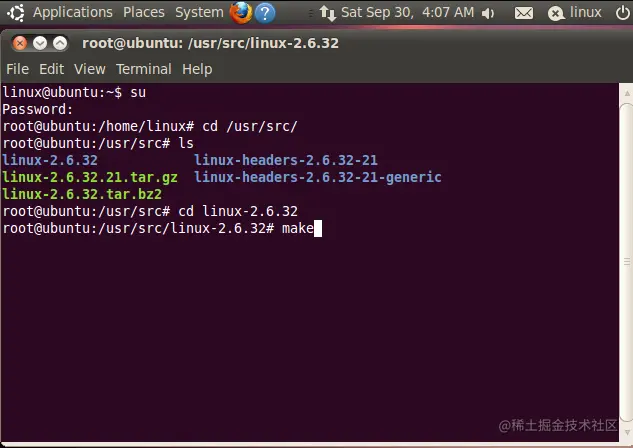Click the terminal vertical scrollbar handle
This screenshot has width=633, height=448.
coord(627,262)
